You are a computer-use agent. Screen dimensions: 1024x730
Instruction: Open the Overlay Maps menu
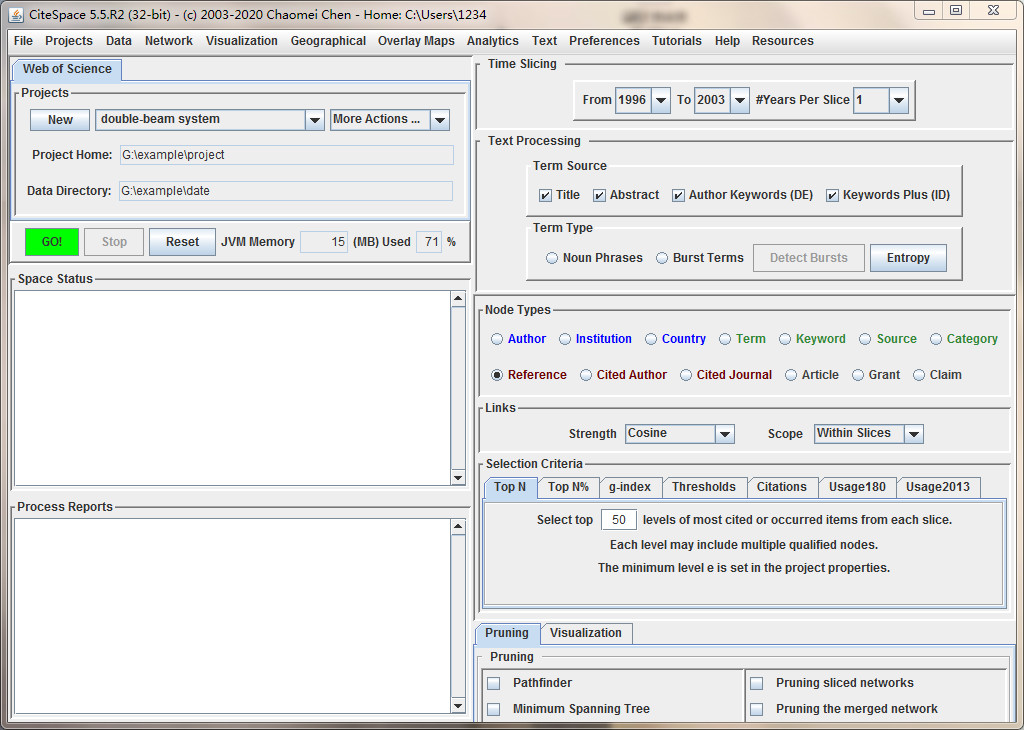point(416,40)
